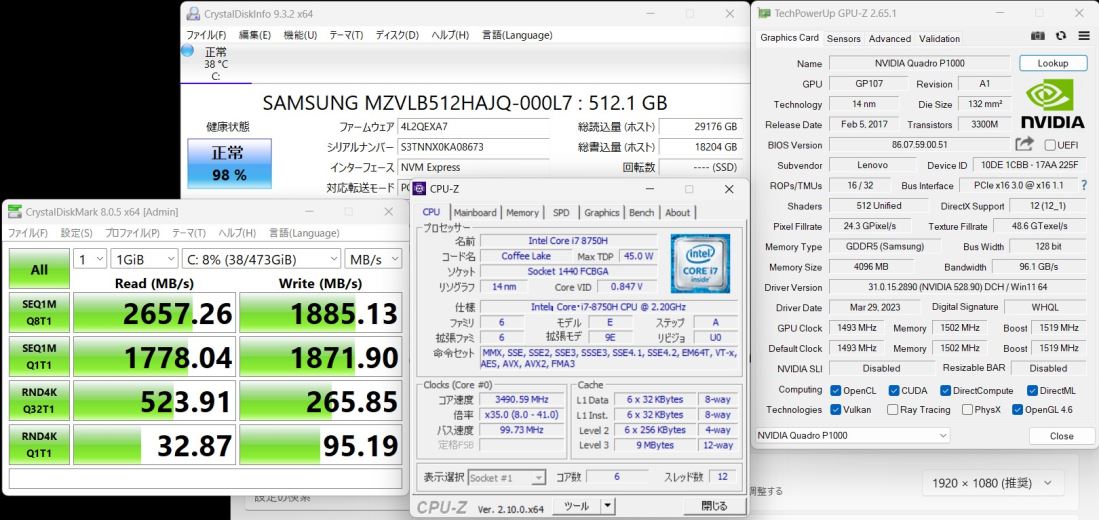This screenshot has height=520, width=1099.
Task: Open the Socket #1 selection dropdown
Action: click(x=506, y=477)
